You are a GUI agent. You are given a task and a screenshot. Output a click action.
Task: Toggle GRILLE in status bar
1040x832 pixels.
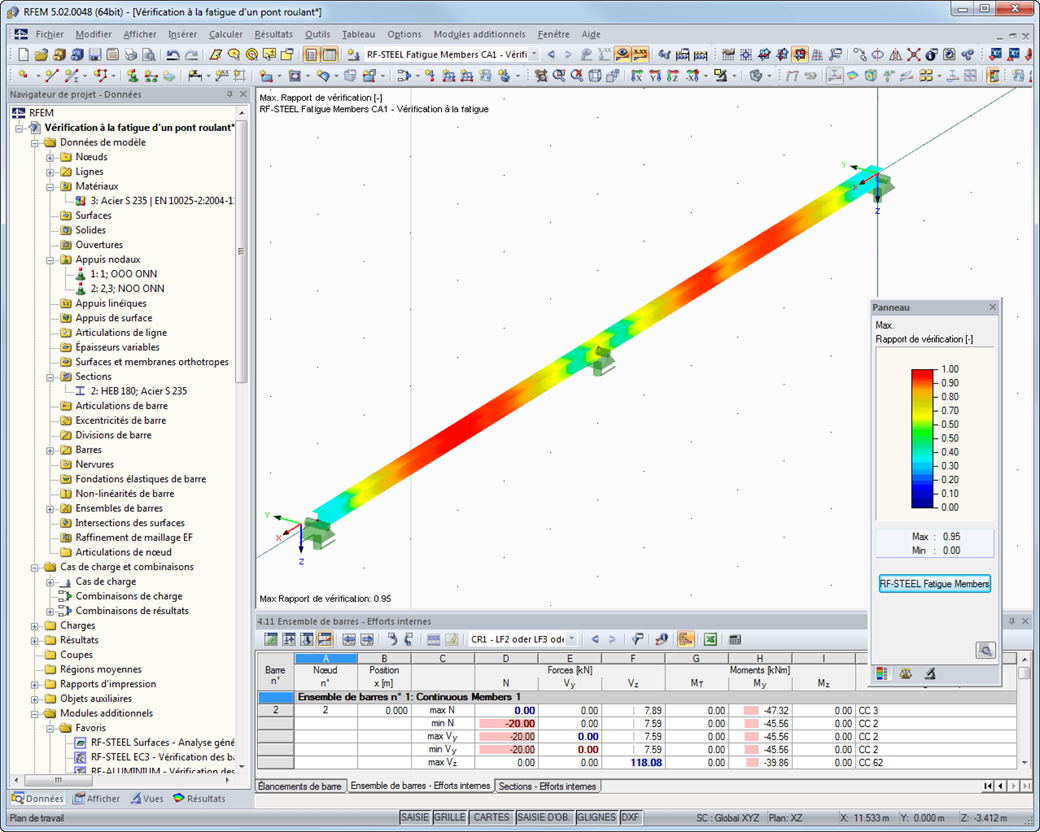point(450,817)
